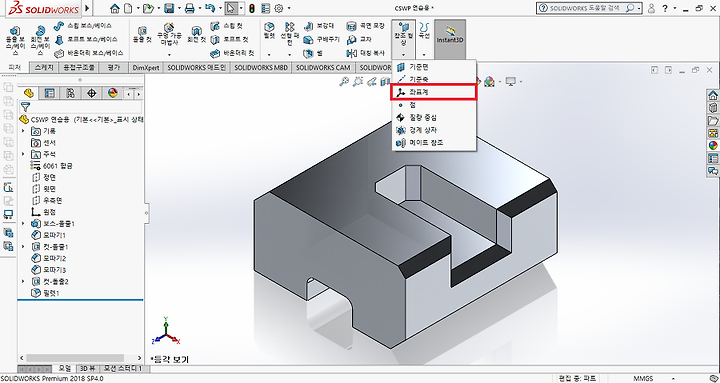The width and height of the screenshot is (720, 383).
Task: Open the DisplayManager color ball tab
Action: [112, 93]
